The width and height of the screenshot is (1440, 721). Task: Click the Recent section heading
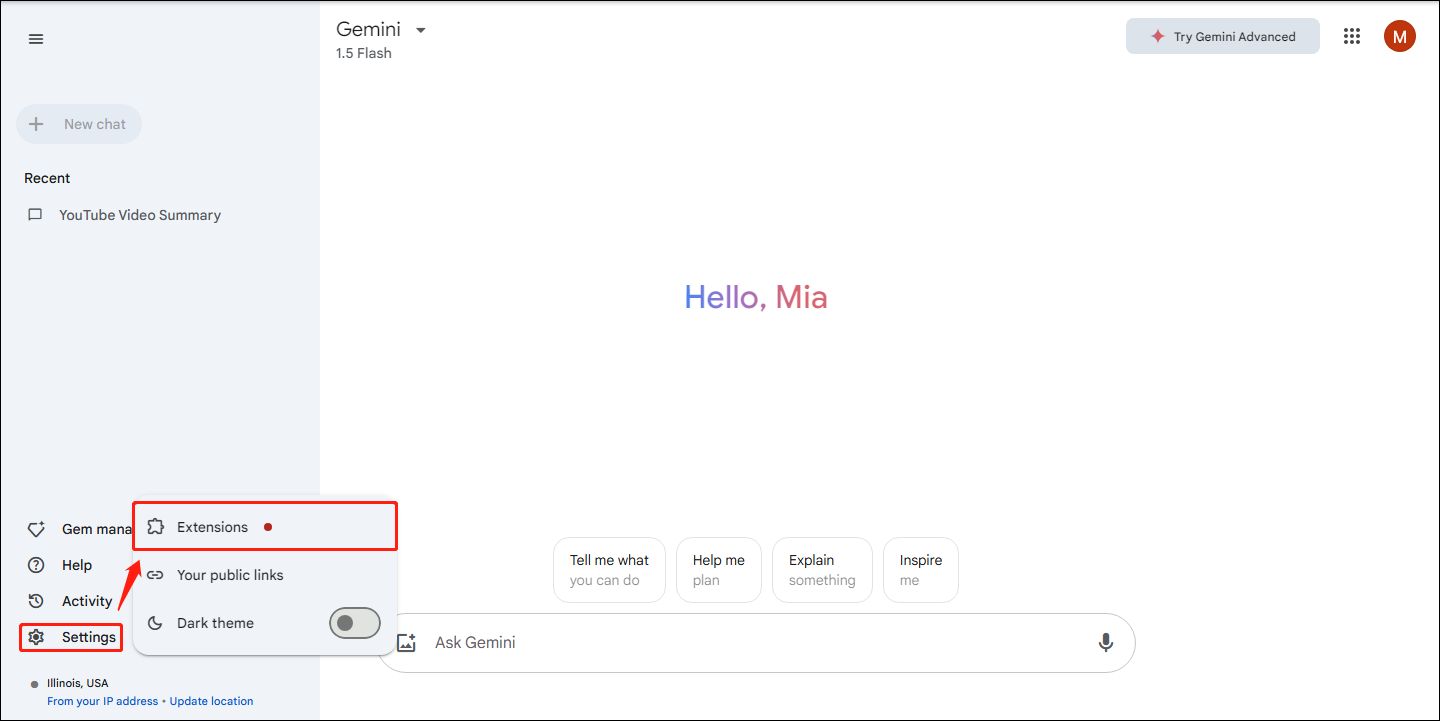pos(47,178)
